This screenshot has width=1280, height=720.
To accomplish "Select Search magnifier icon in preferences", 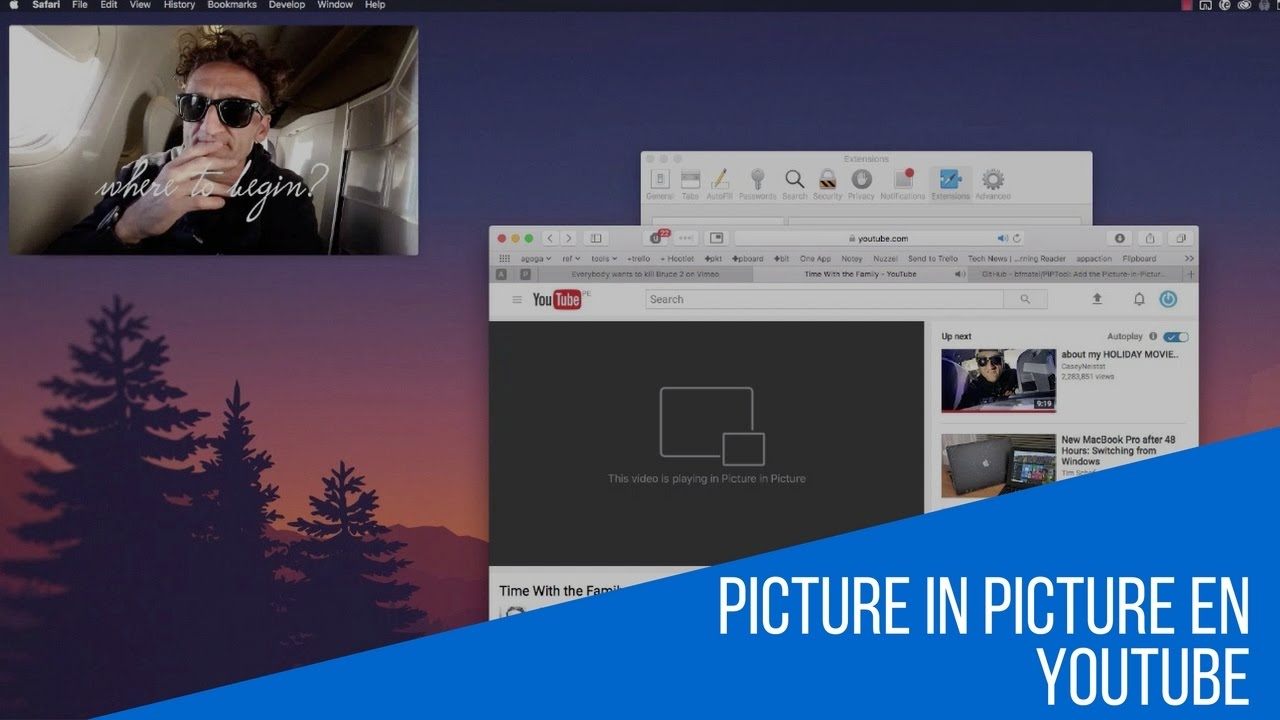I will click(794, 184).
